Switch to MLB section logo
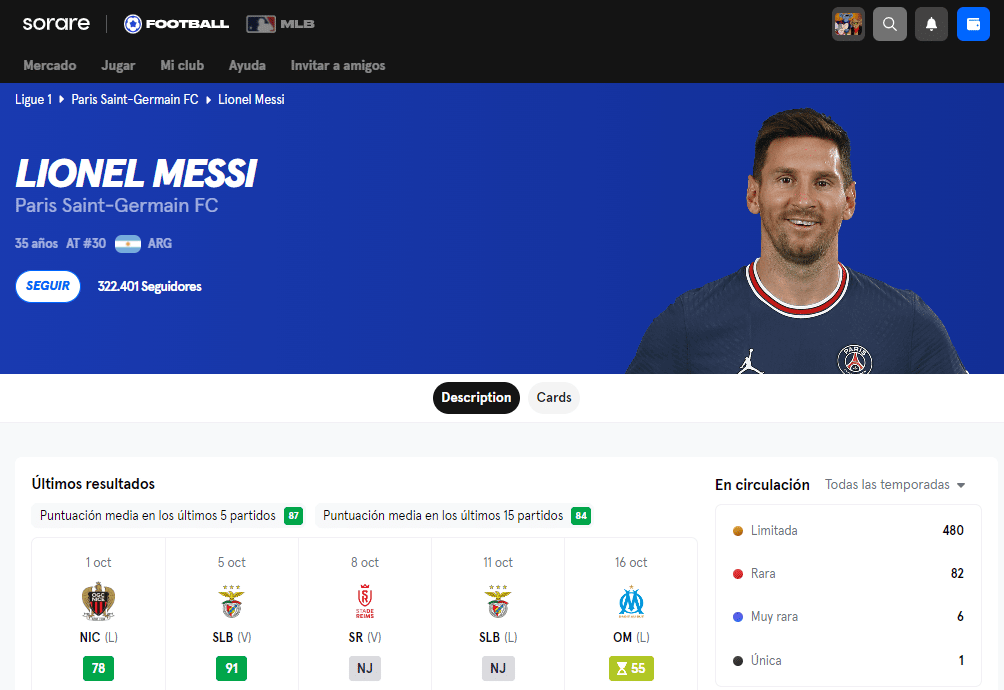 coord(280,24)
